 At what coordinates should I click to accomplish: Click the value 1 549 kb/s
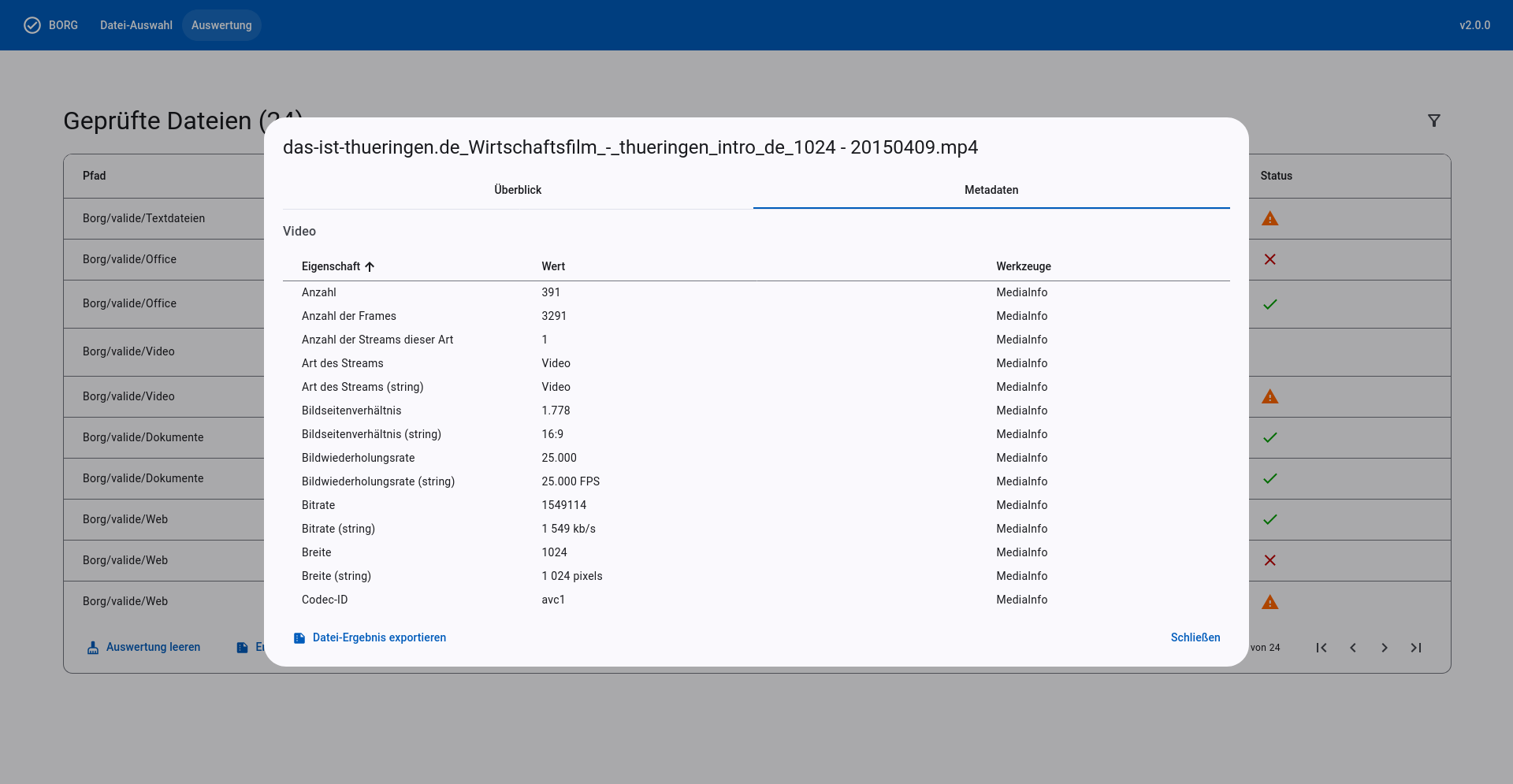pyautogui.click(x=568, y=529)
